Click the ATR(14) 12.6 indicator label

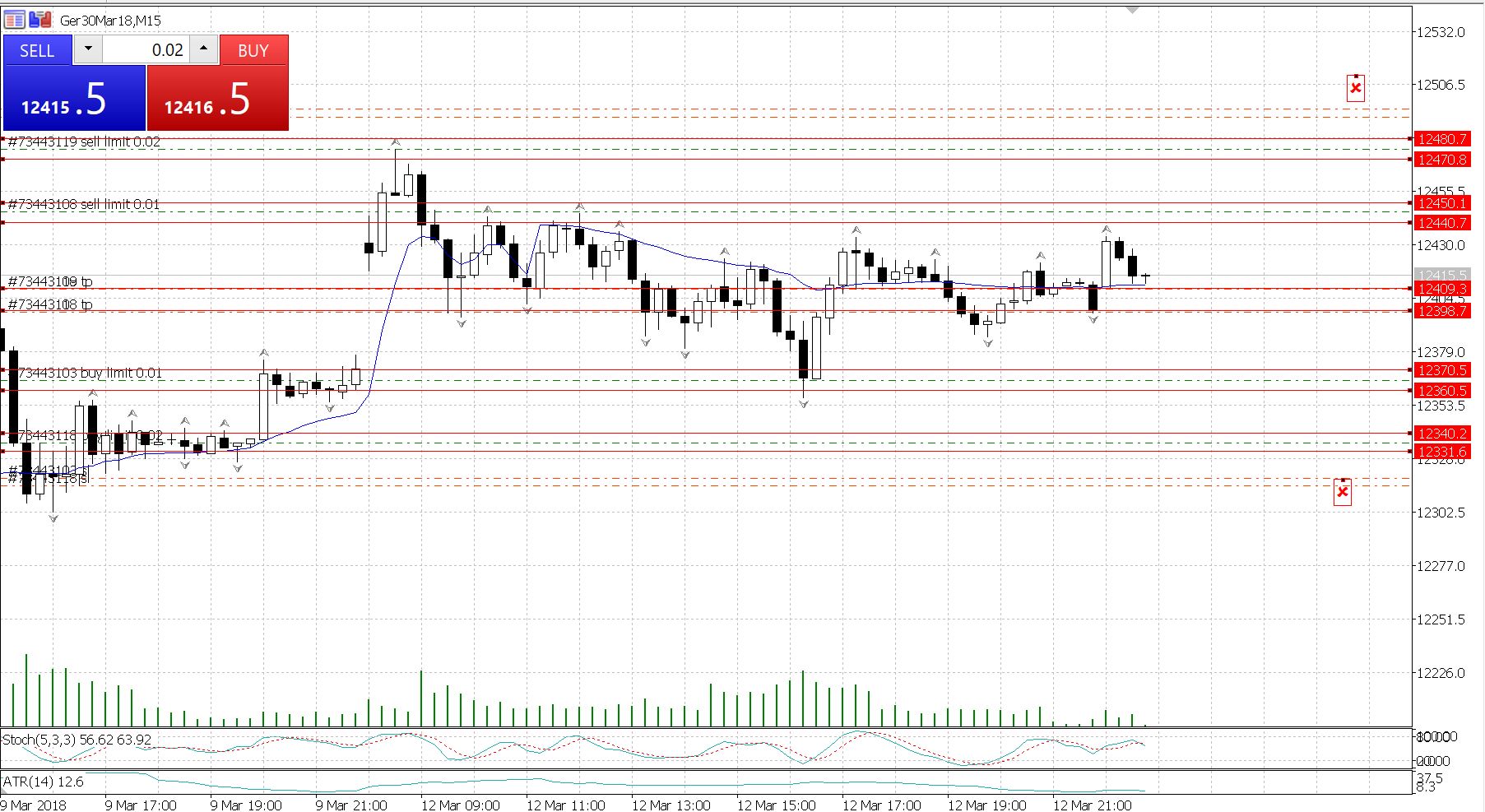pyautogui.click(x=44, y=782)
